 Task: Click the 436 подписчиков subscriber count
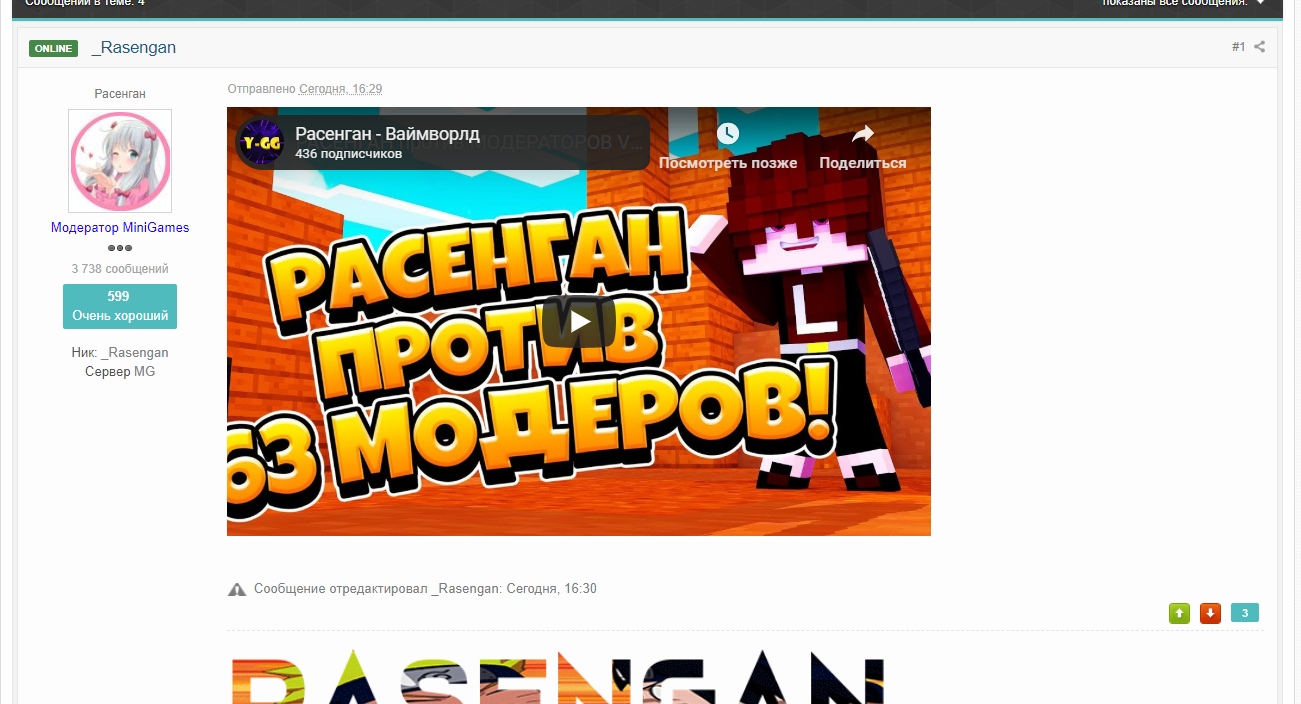coord(348,154)
